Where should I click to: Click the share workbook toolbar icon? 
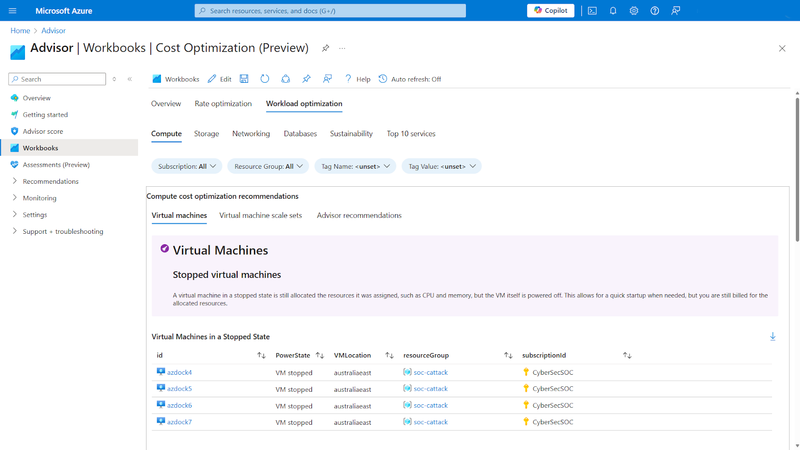coord(286,79)
